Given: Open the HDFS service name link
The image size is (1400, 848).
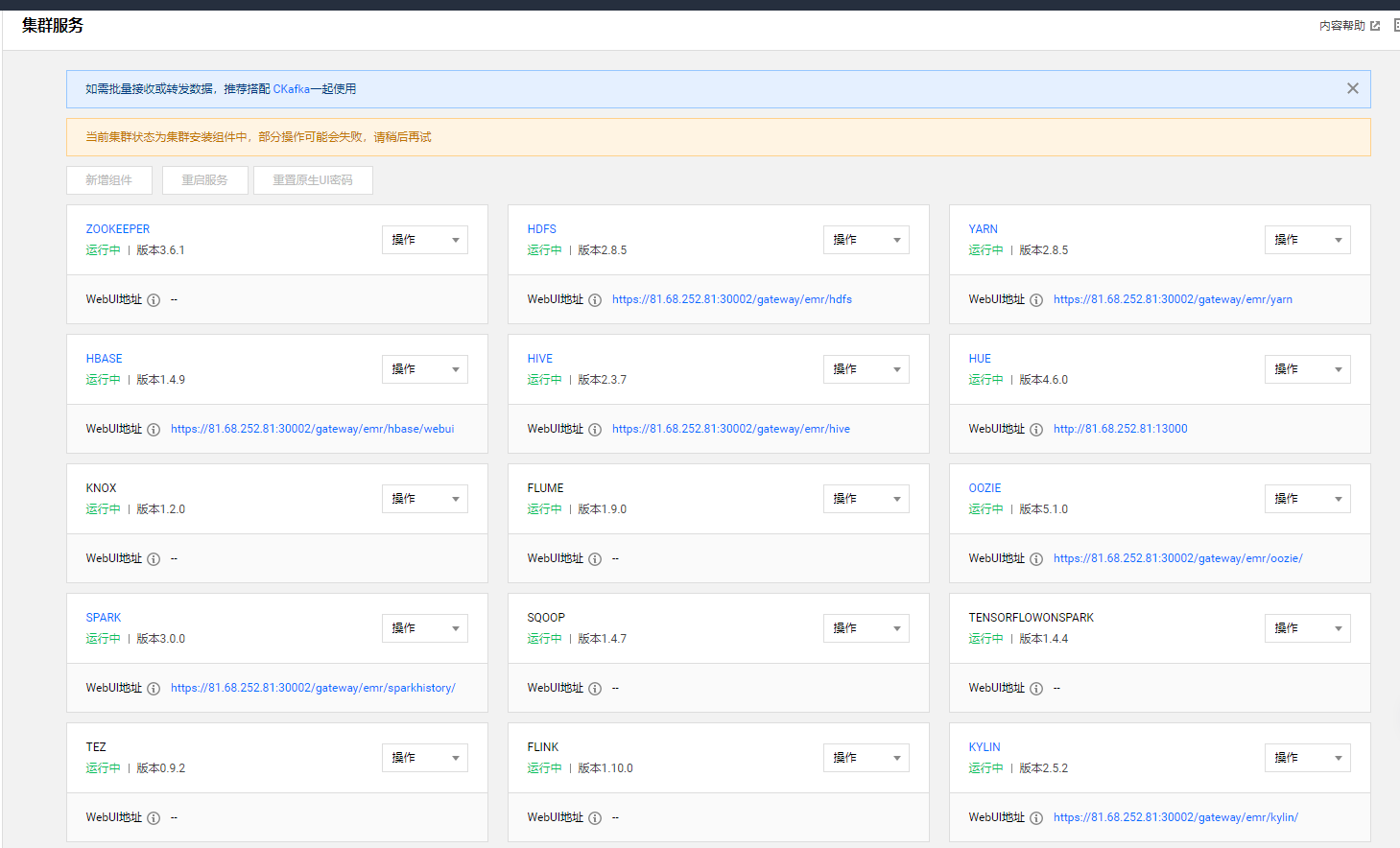Looking at the screenshot, I should pos(542,229).
